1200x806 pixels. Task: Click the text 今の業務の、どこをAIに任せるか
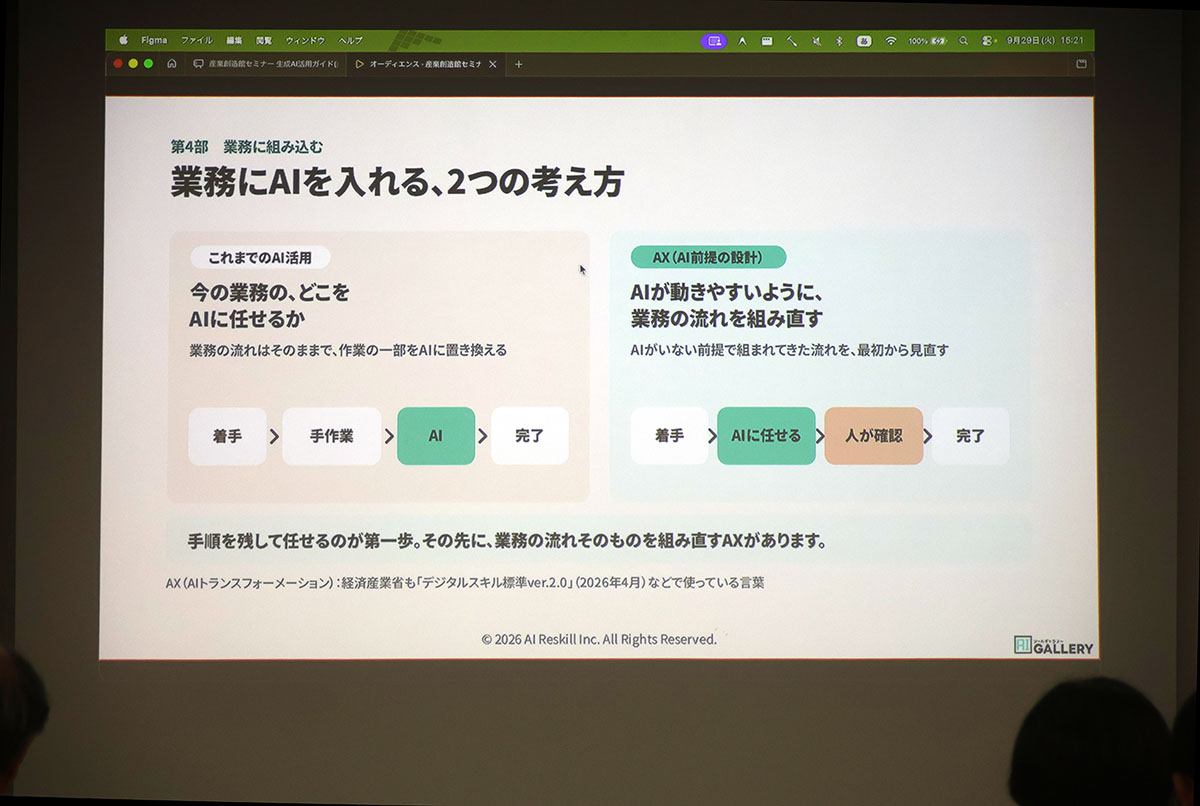(269, 306)
